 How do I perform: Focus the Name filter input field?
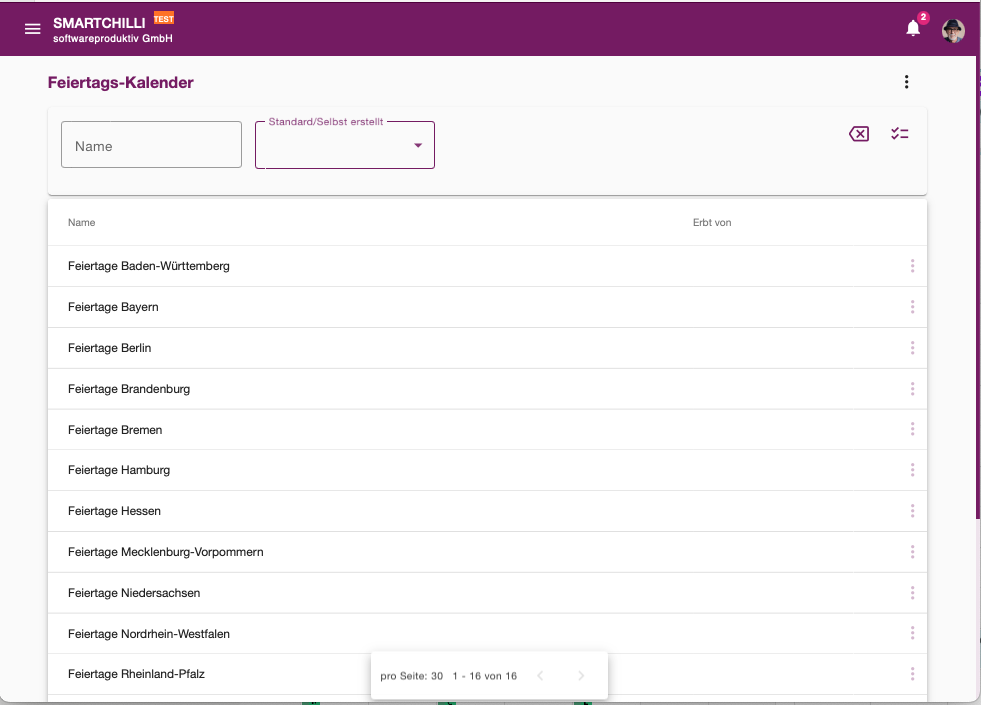pyautogui.click(x=151, y=145)
